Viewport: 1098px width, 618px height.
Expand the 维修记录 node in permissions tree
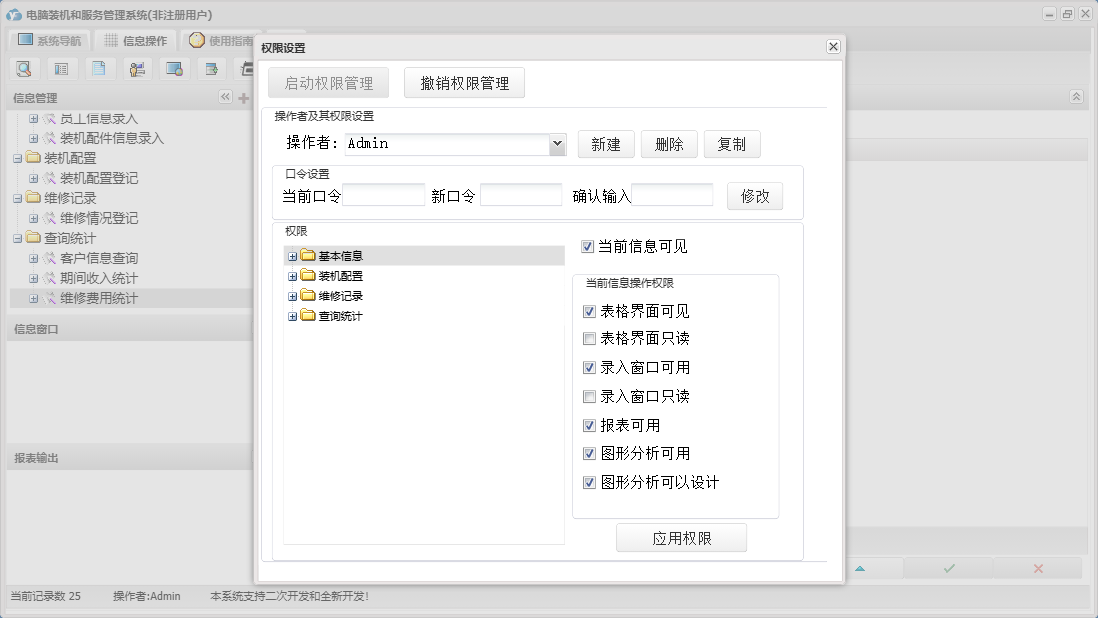coord(293,297)
